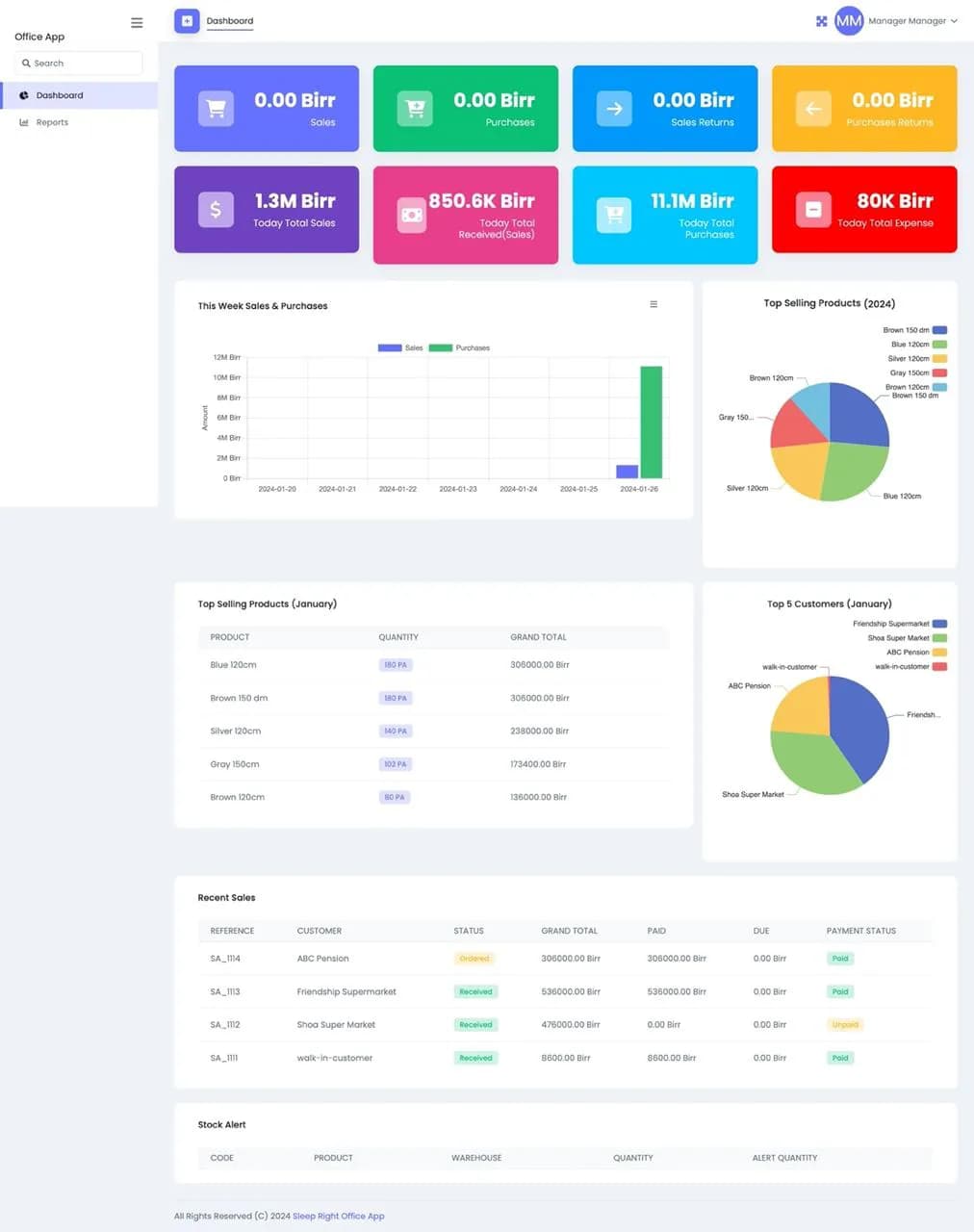974x1232 pixels.
Task: Click the QUANTITY header in Top Selling Products
Action: click(x=398, y=637)
